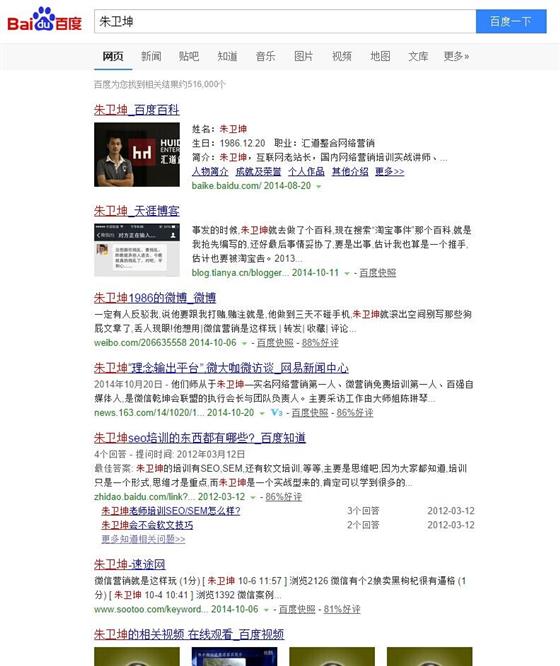Expand dropdown arrow after weibo.com result
Screen dimensions: 560x666
244,343
